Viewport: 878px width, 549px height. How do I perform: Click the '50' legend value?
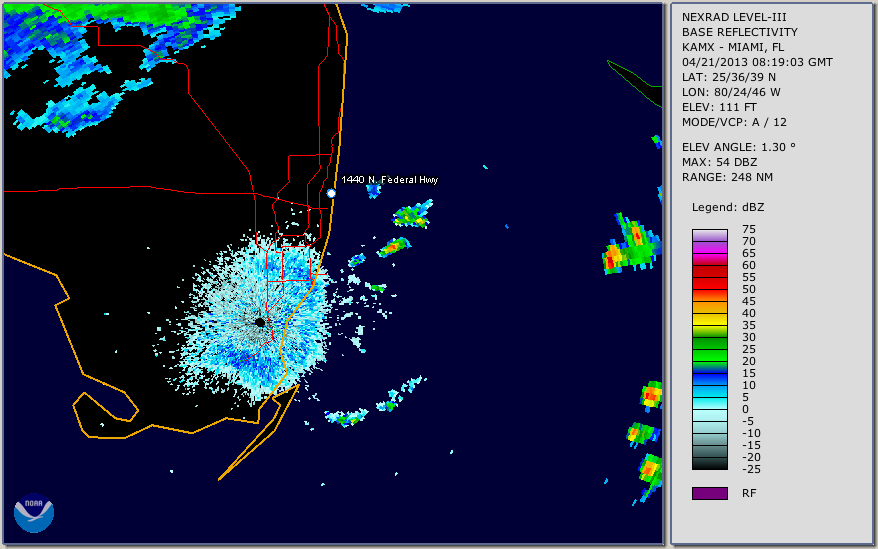[749, 289]
